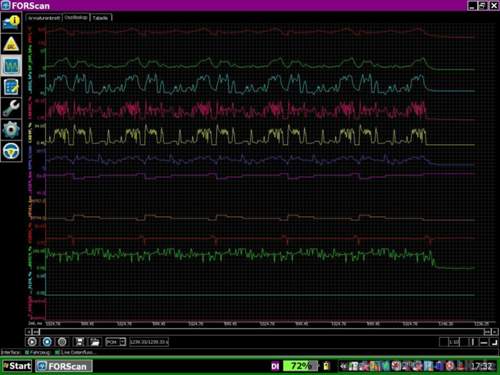Click the scrollbar left arrow button
Image resolution: width=500 pixels, height=375 pixels.
coord(28,332)
